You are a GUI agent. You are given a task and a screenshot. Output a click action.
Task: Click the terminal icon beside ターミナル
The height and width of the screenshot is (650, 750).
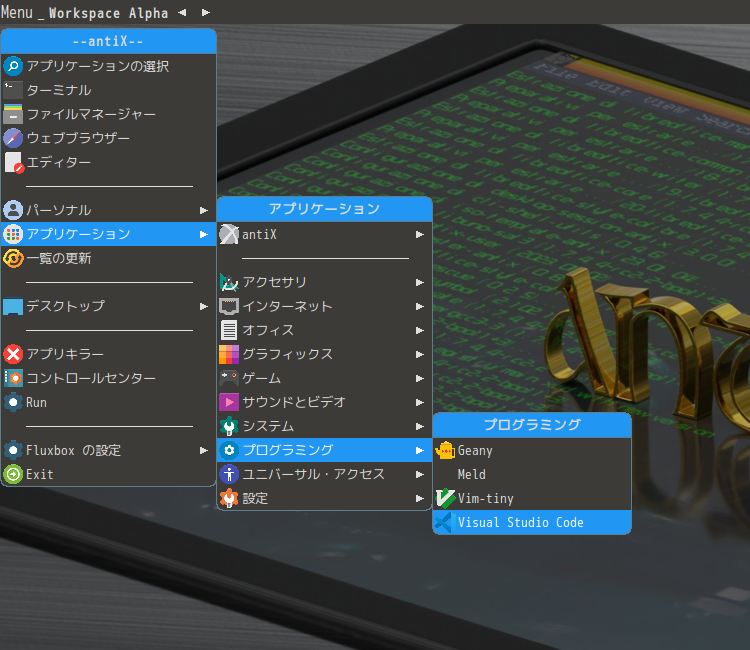coord(13,90)
